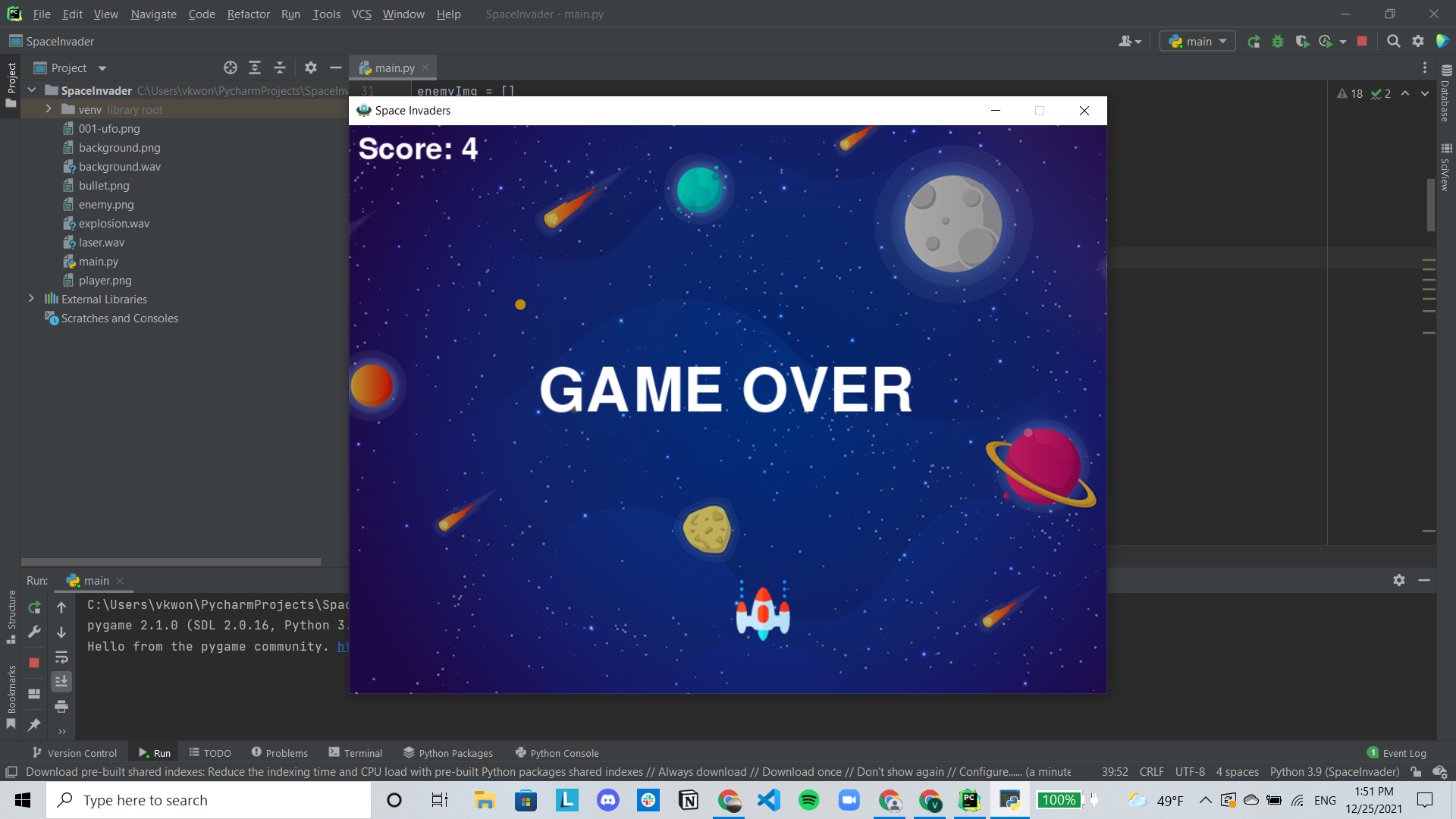Select enemy.png in project tree
Image resolution: width=1456 pixels, height=819 pixels.
106,204
